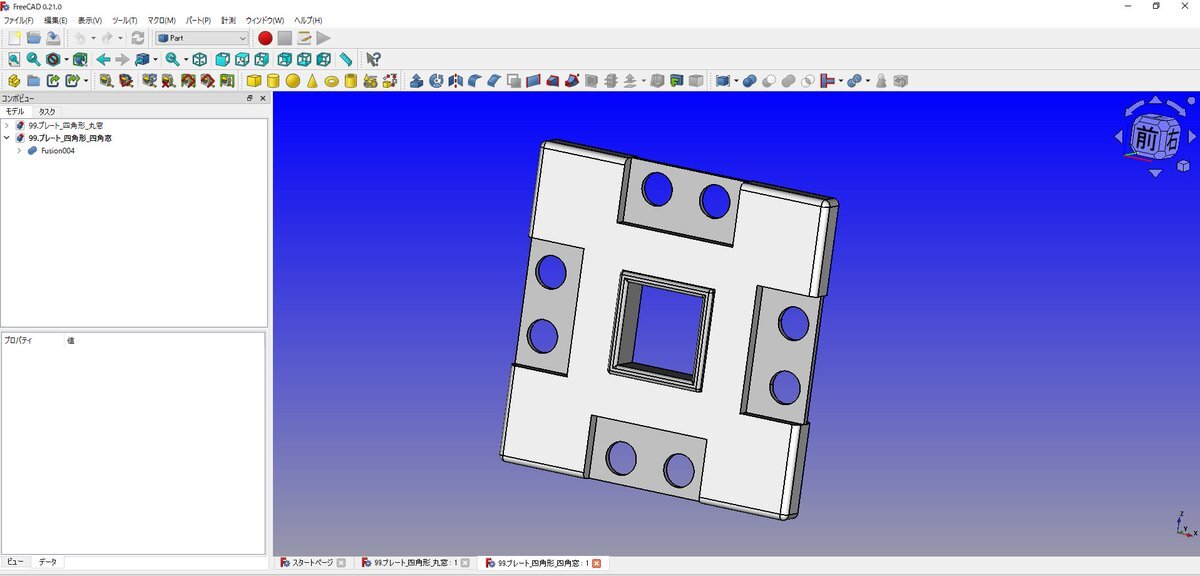Switch to the タスク tab
1200x576 pixels.
pyautogui.click(x=47, y=112)
